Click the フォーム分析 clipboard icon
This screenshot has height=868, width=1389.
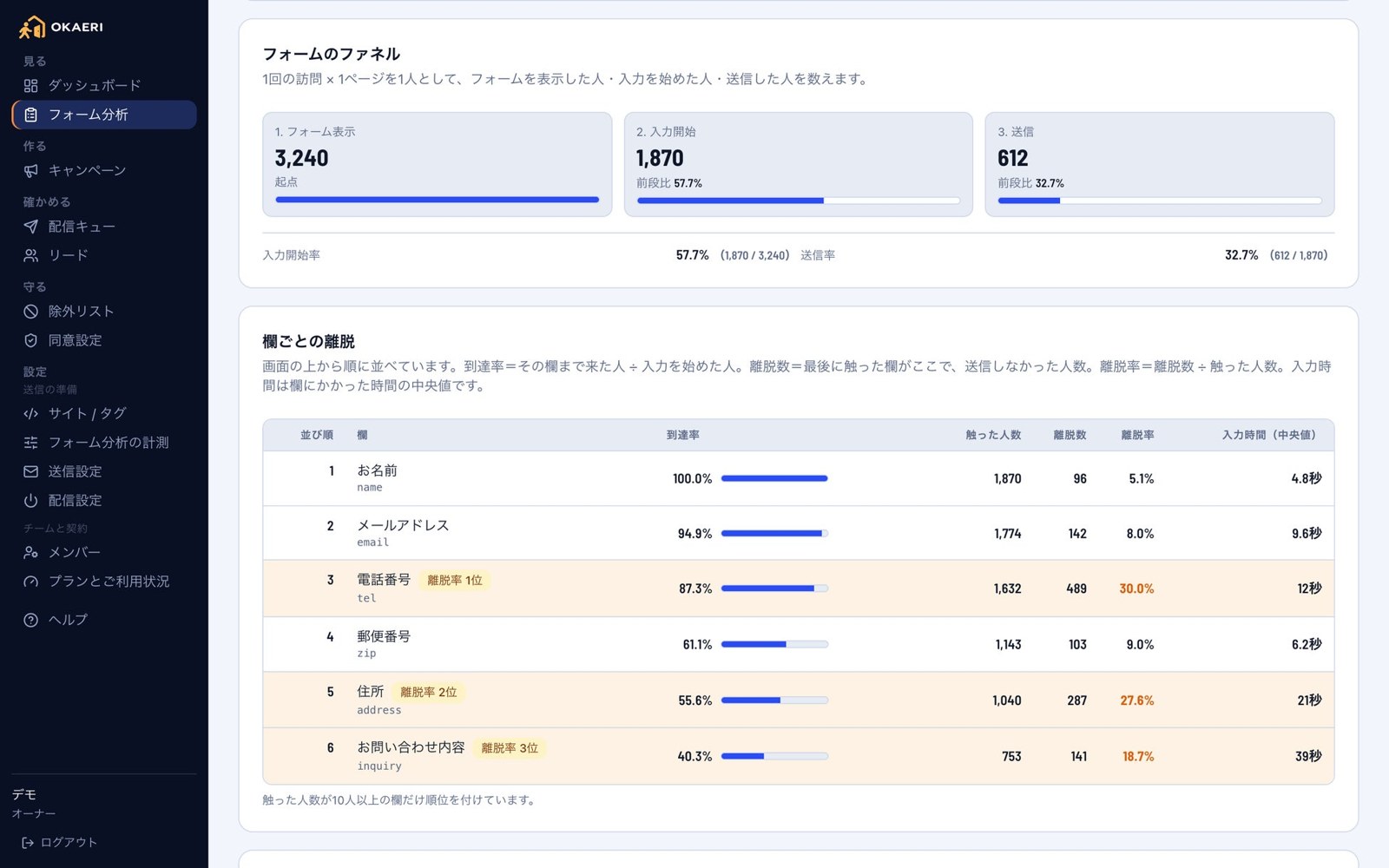[x=30, y=115]
